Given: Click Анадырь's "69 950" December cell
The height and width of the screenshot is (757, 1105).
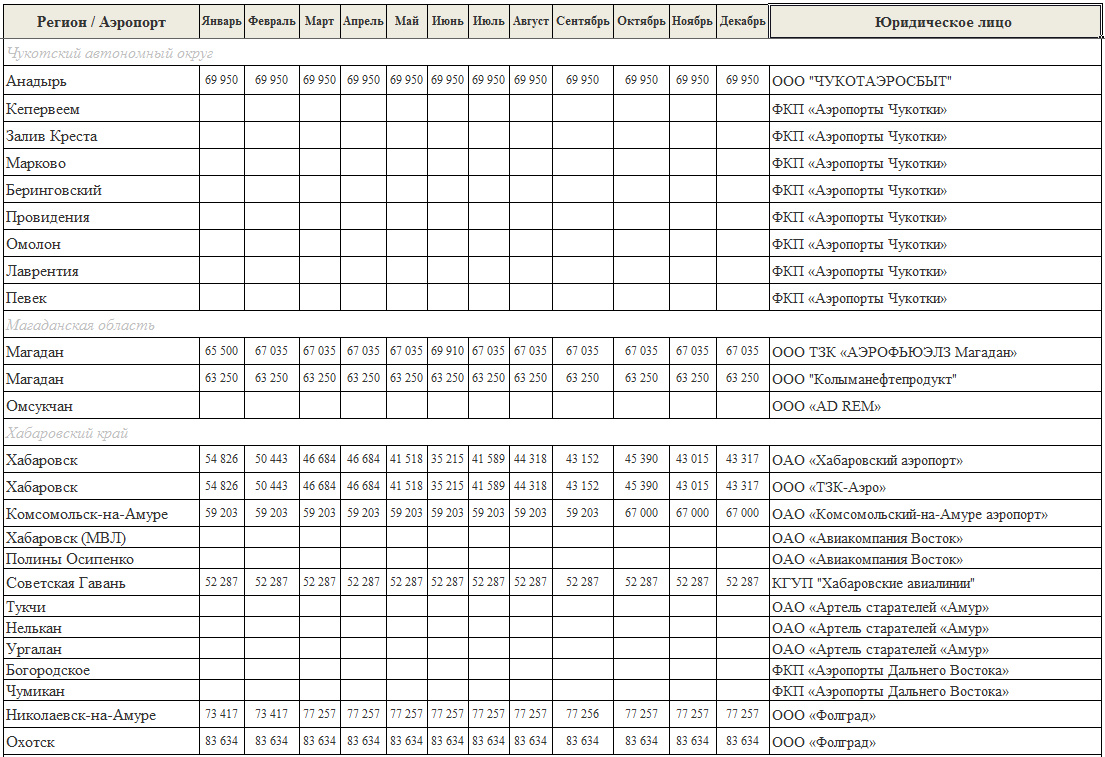Looking at the screenshot, I should tap(742, 80).
